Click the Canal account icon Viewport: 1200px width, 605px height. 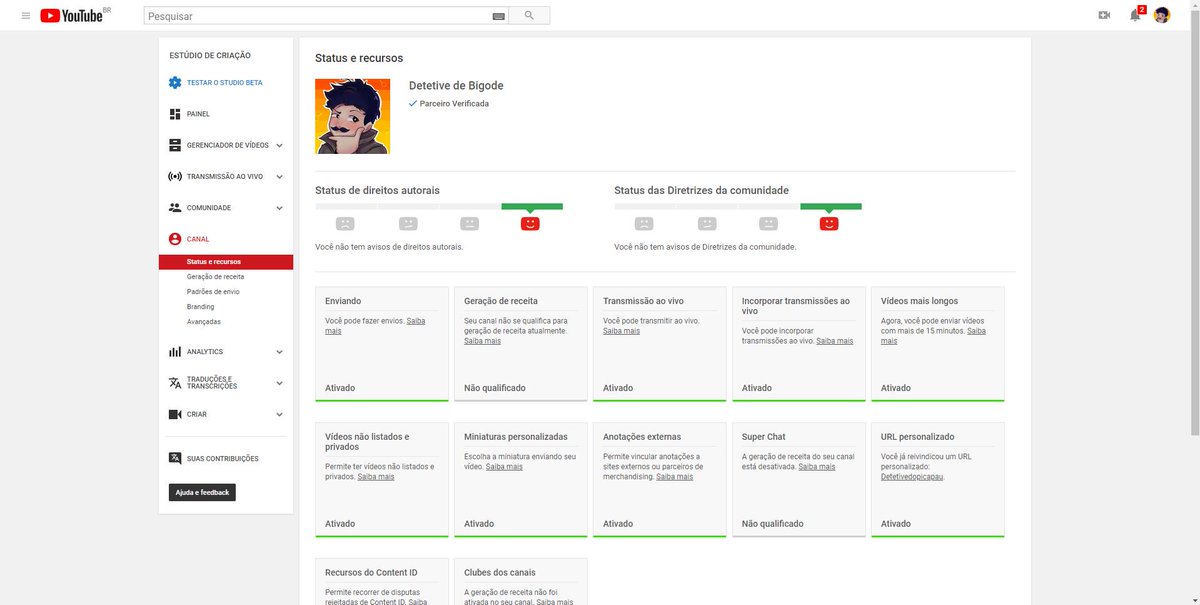pyautogui.click(x=175, y=239)
